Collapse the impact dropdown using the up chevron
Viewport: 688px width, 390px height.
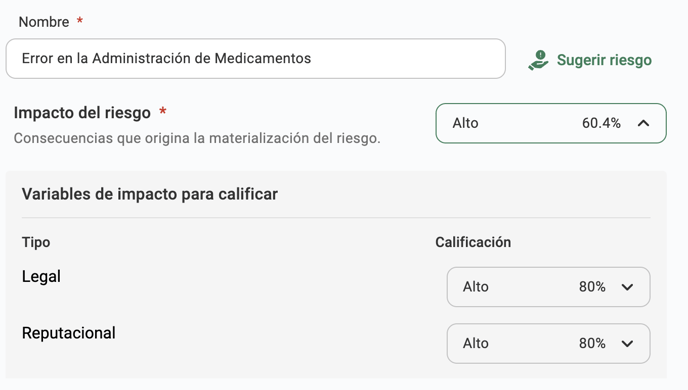point(643,123)
